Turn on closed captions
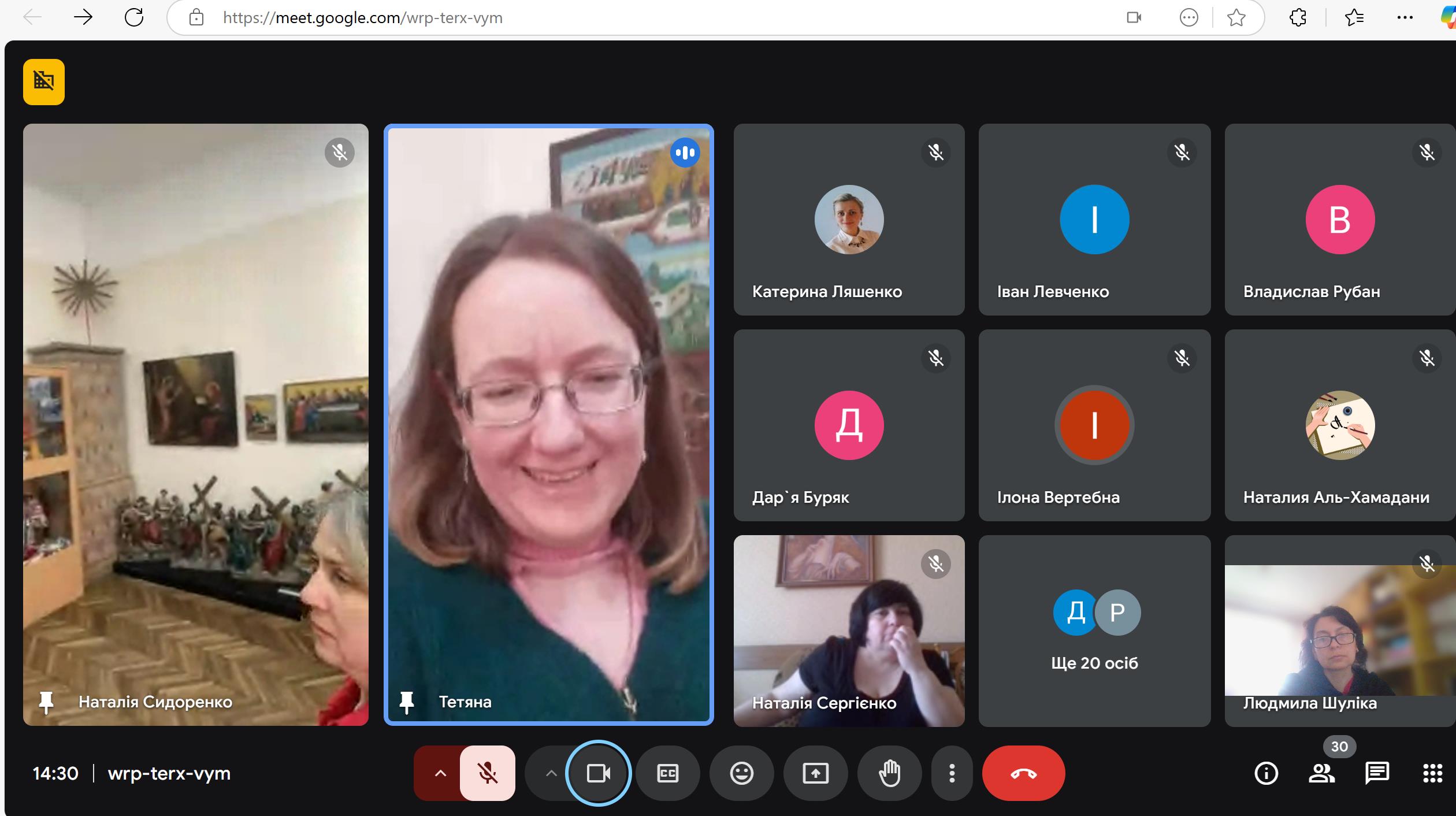This screenshot has width=1456, height=816. click(667, 773)
